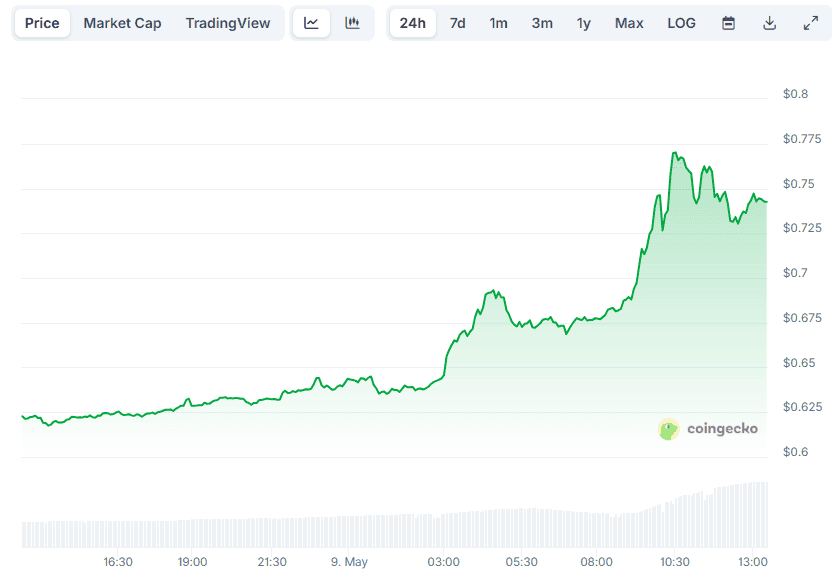
Task: Click the $0.625 axis label
Action: (x=802, y=407)
